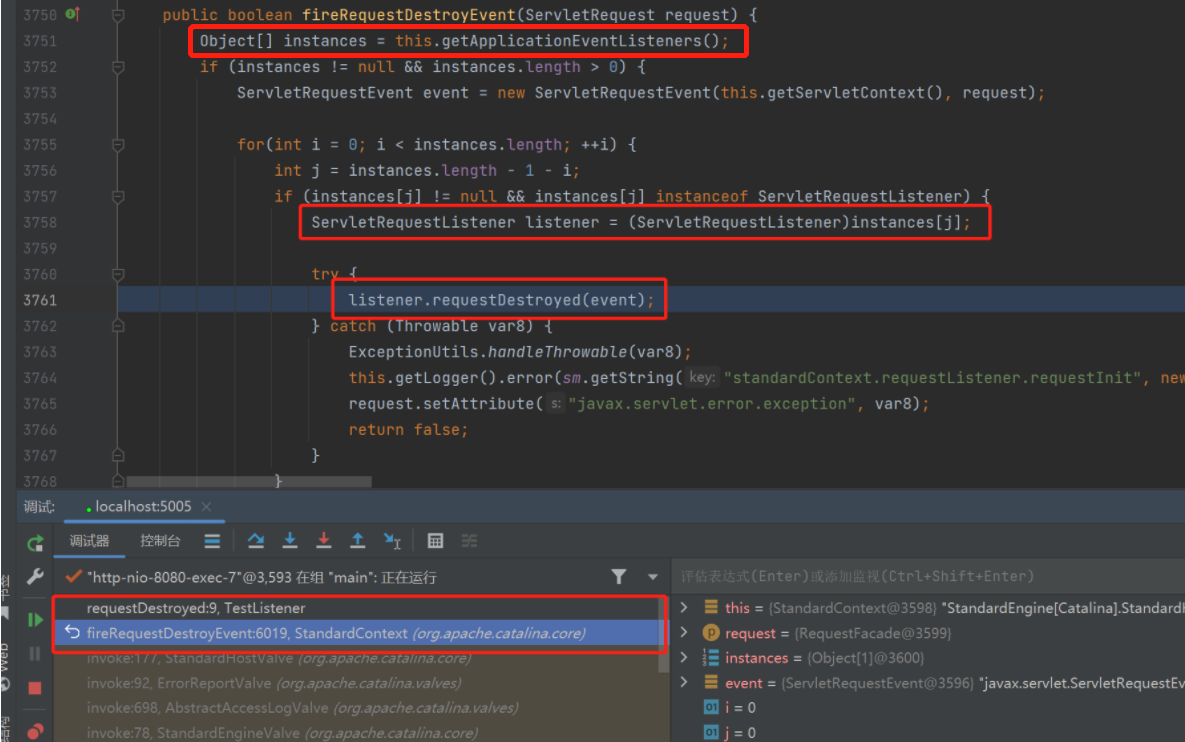Click the Rerun debug session icon
Viewport: 1185px width, 742px height.
[x=35, y=543]
